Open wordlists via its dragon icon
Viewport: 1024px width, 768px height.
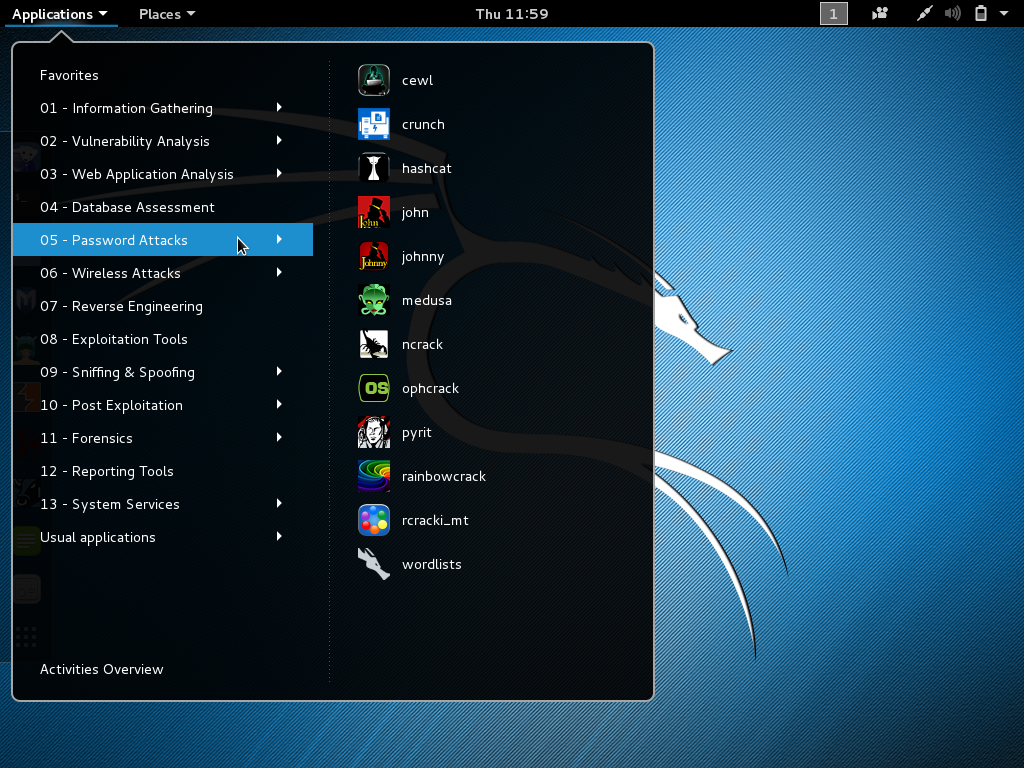click(x=374, y=564)
